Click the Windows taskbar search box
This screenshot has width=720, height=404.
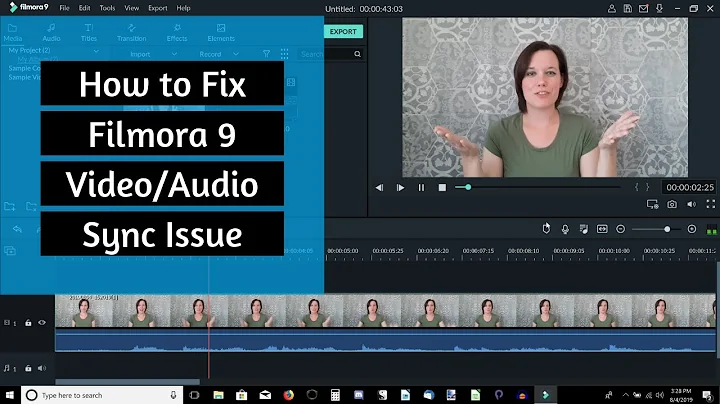point(102,395)
